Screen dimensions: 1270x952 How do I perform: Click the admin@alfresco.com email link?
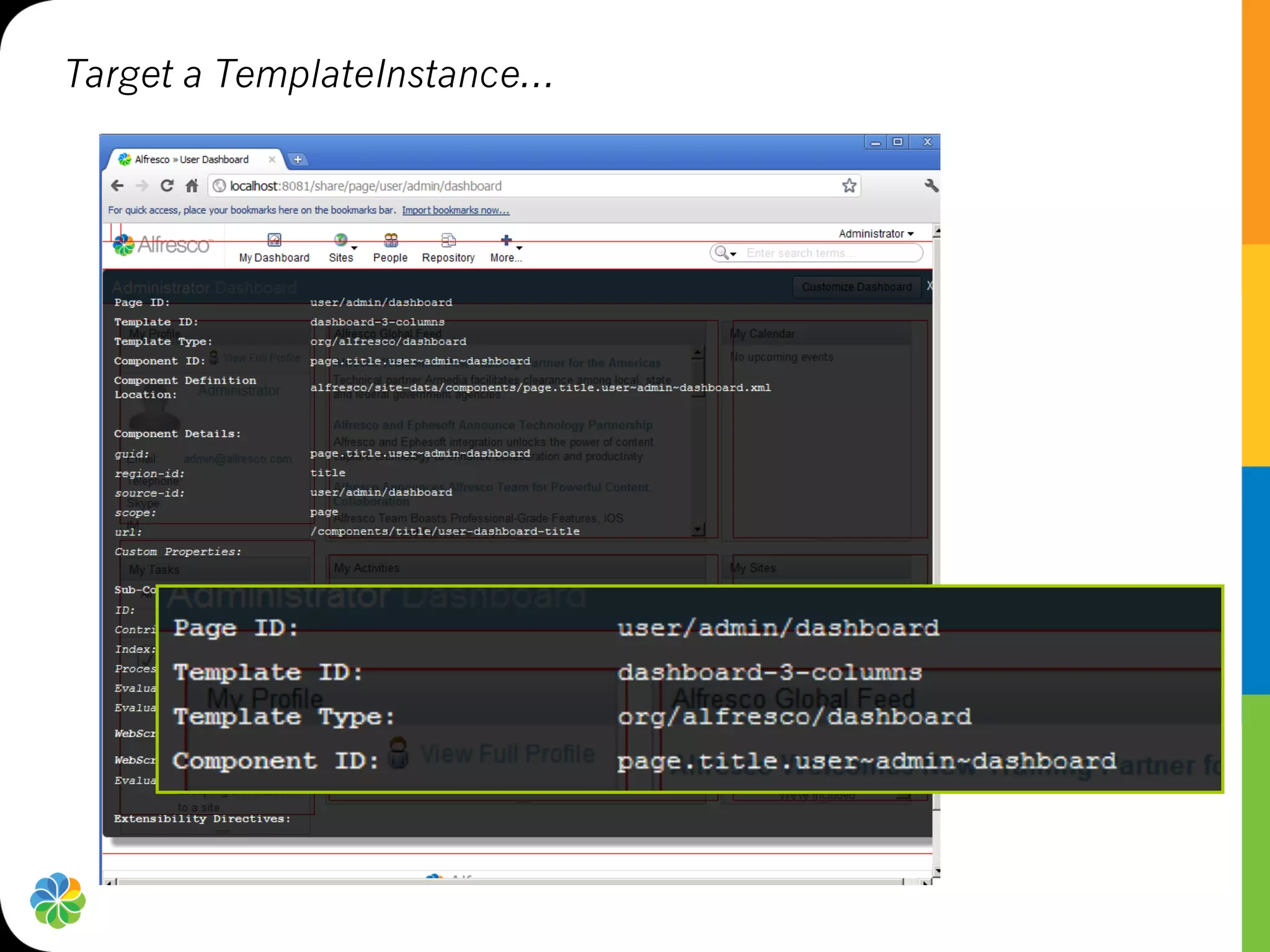click(238, 459)
